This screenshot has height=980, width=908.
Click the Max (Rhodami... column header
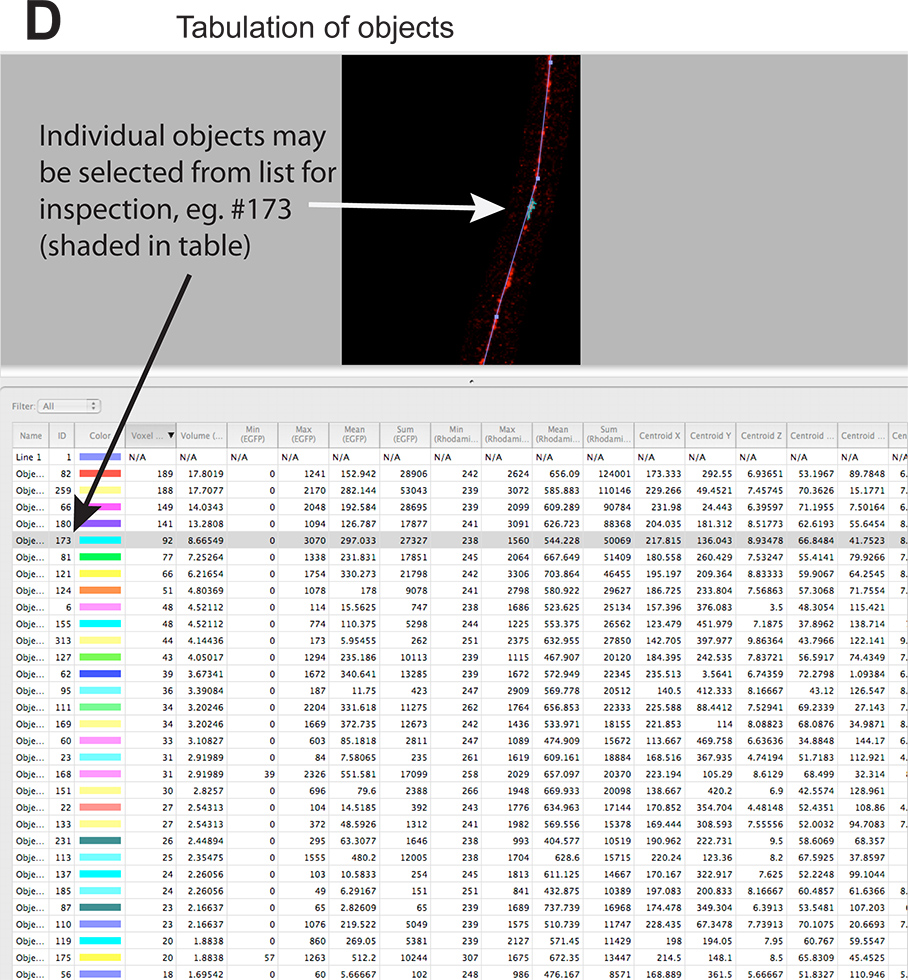pos(507,434)
